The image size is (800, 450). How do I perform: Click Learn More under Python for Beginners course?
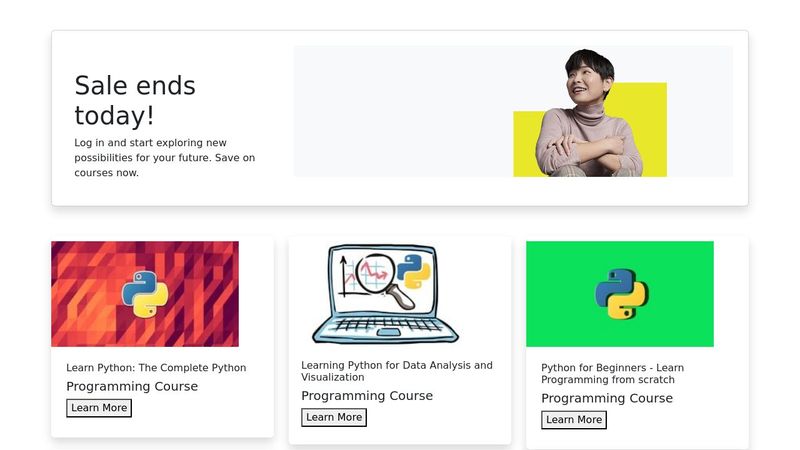[x=574, y=420]
